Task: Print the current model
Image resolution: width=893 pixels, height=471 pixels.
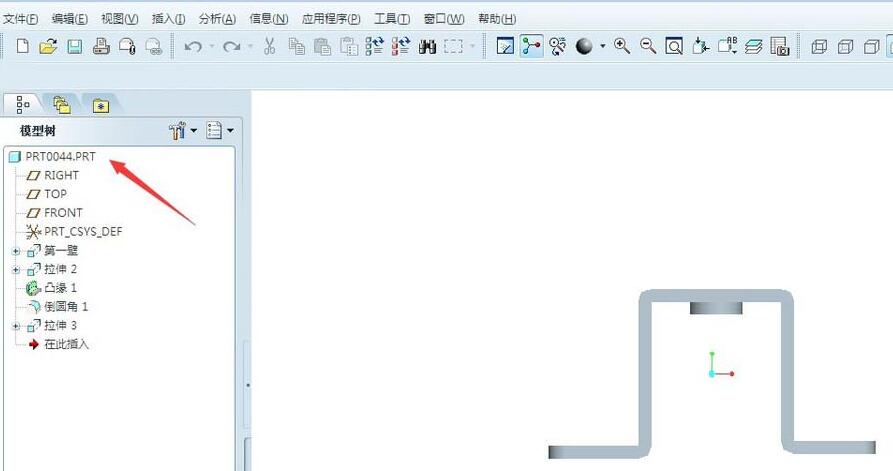Action: pyautogui.click(x=101, y=46)
